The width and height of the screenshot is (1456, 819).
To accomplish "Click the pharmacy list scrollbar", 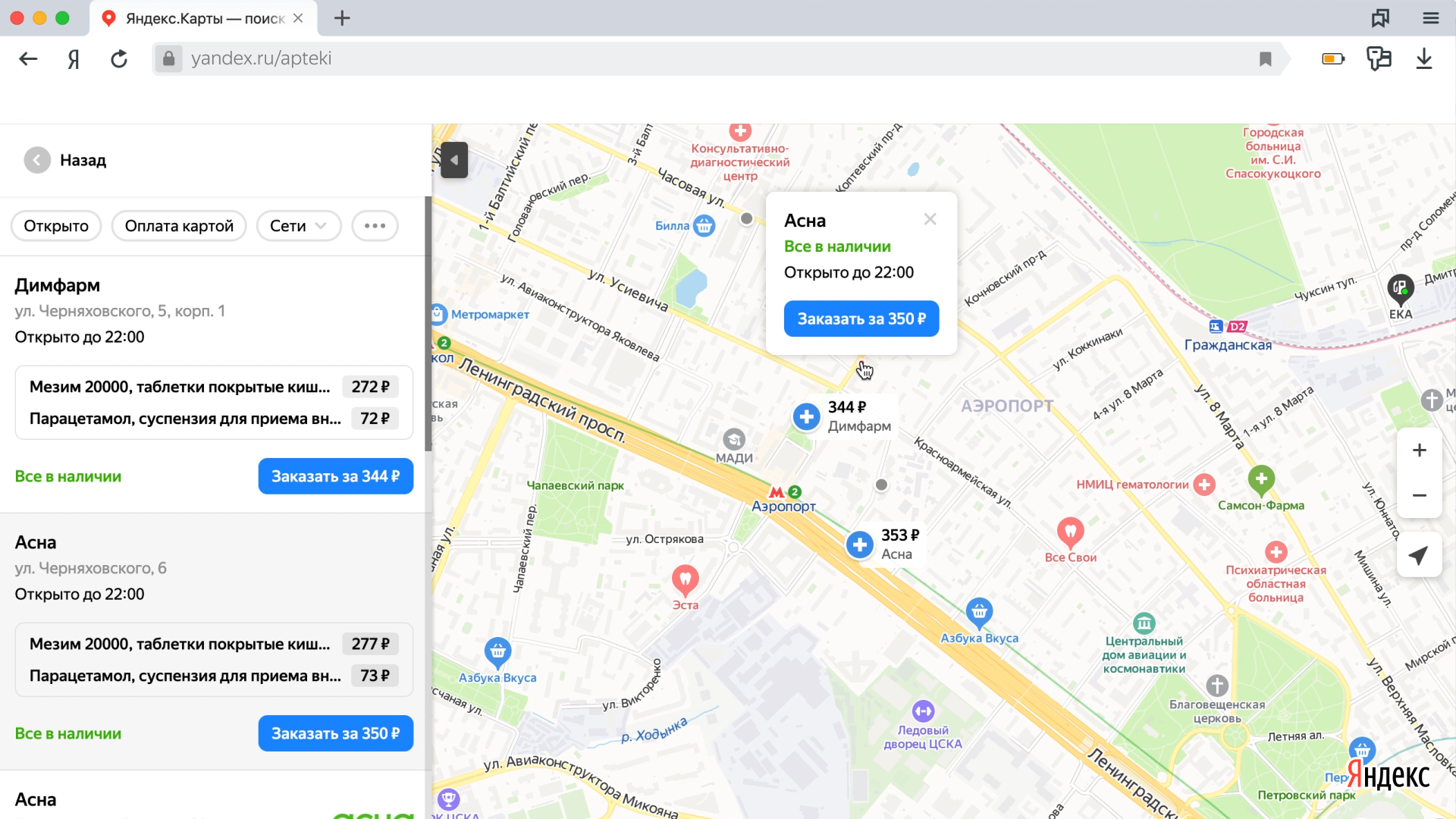I will click(428, 324).
